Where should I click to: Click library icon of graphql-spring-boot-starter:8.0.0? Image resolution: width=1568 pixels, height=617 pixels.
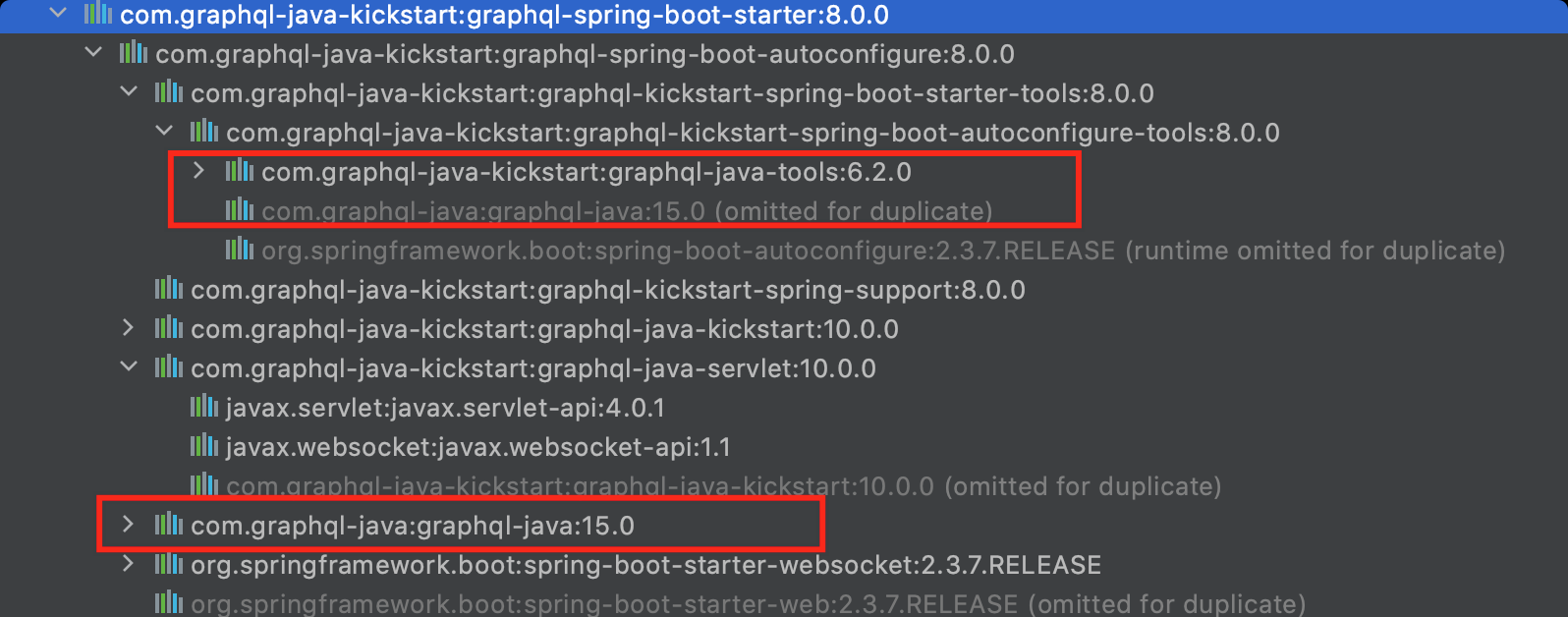pyautogui.click(x=98, y=14)
